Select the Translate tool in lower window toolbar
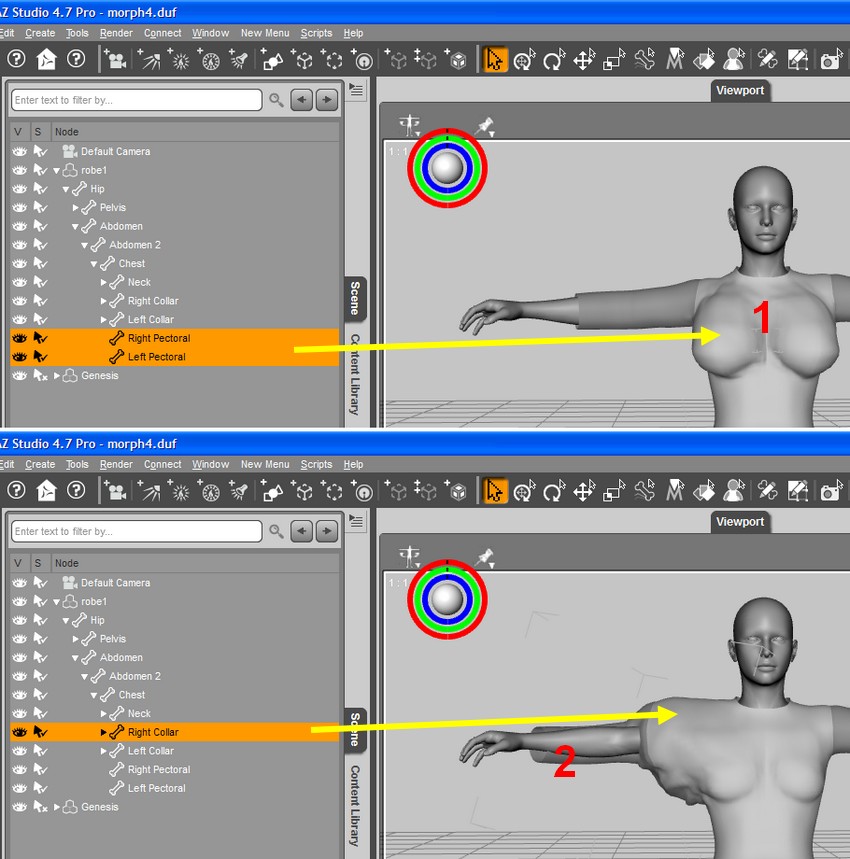 (584, 491)
